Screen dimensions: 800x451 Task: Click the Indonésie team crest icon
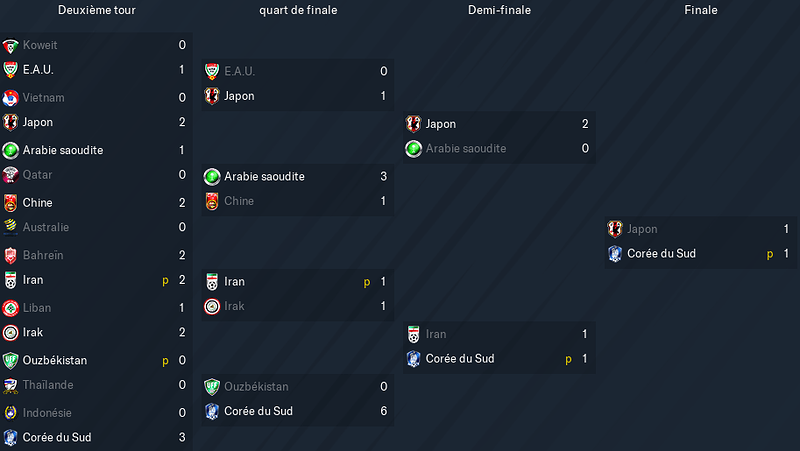coord(10,413)
